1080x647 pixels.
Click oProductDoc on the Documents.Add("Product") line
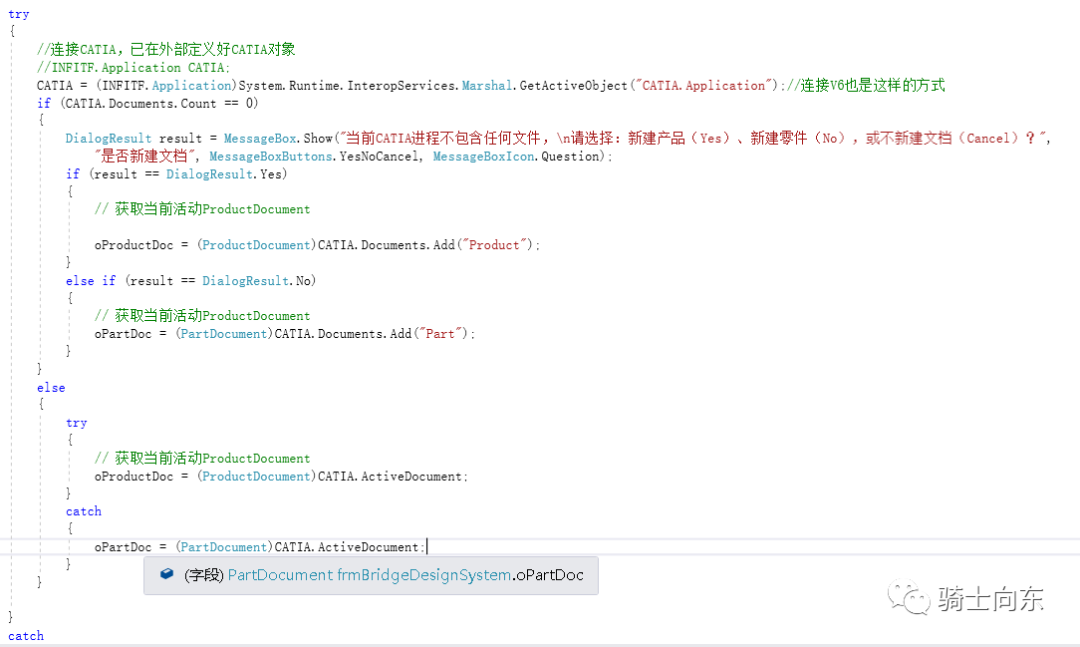(x=134, y=245)
